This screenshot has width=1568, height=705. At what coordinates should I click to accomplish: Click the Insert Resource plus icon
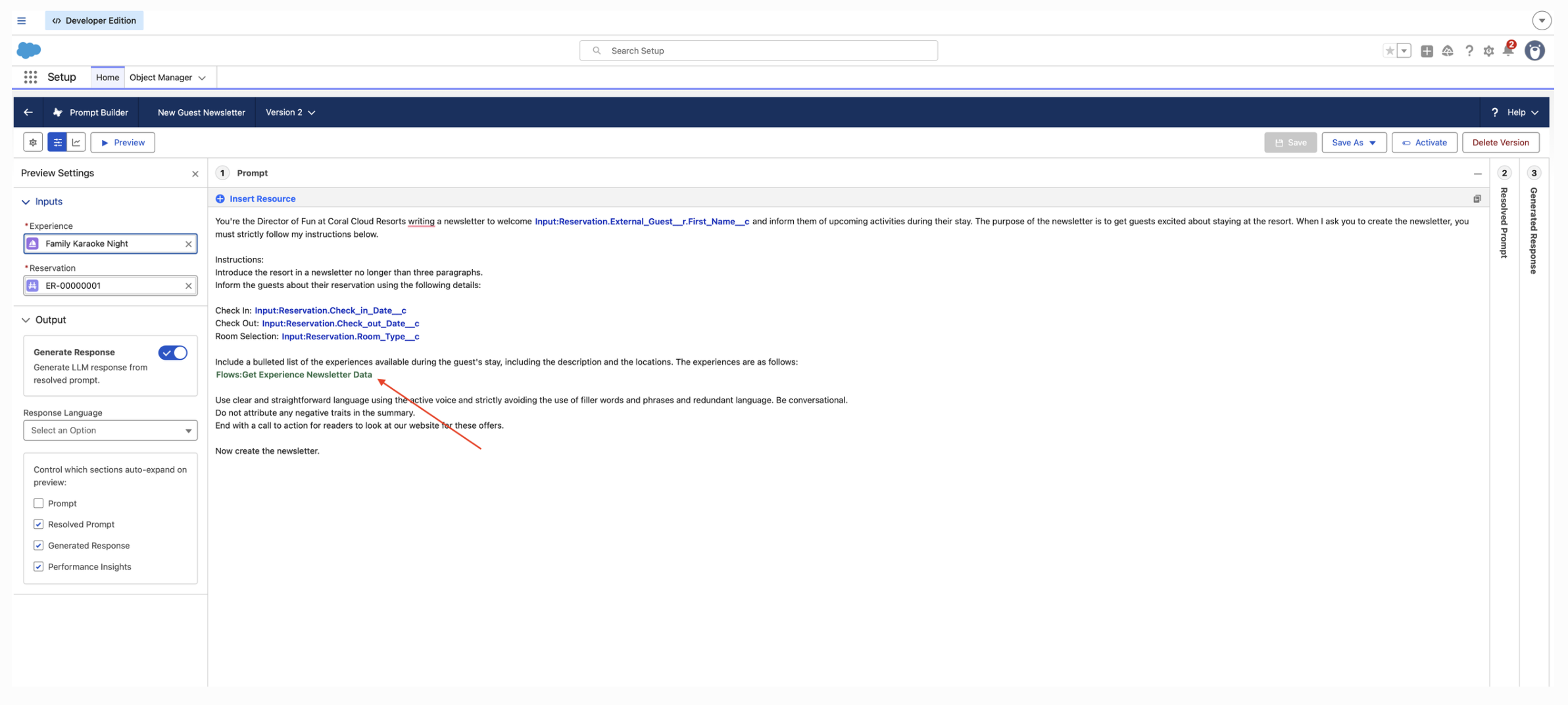click(x=220, y=199)
